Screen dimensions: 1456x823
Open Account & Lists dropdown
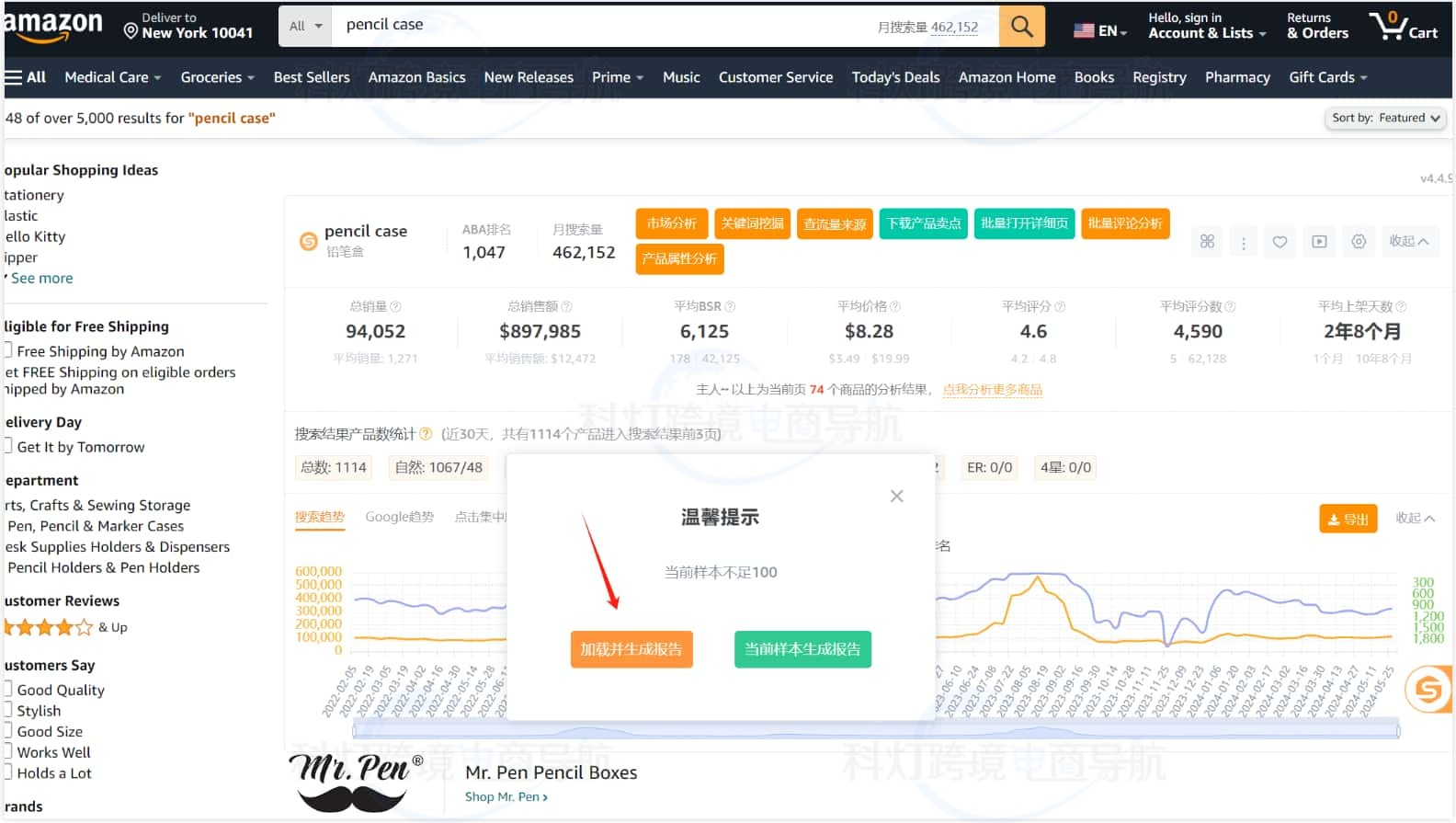[x=1207, y=26]
